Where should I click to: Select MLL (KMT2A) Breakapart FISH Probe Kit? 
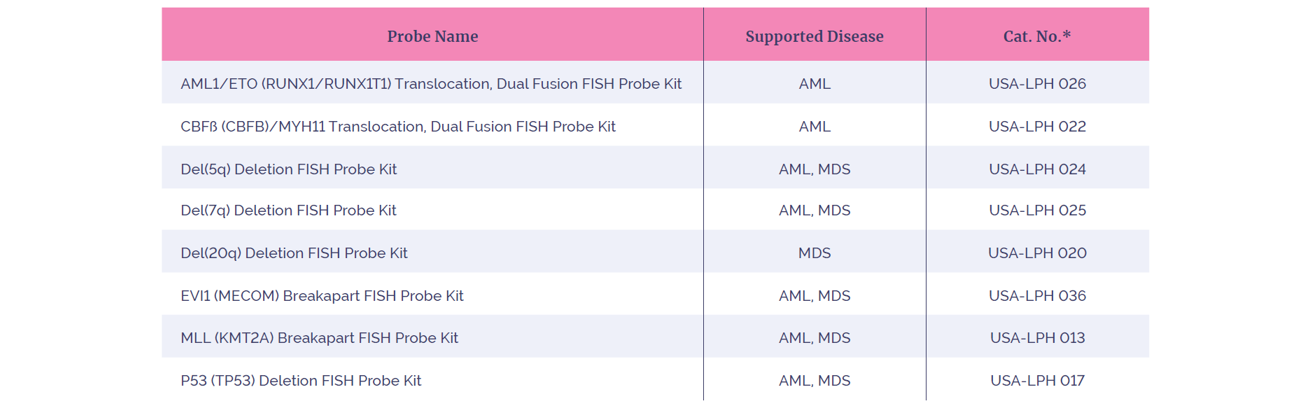point(319,338)
